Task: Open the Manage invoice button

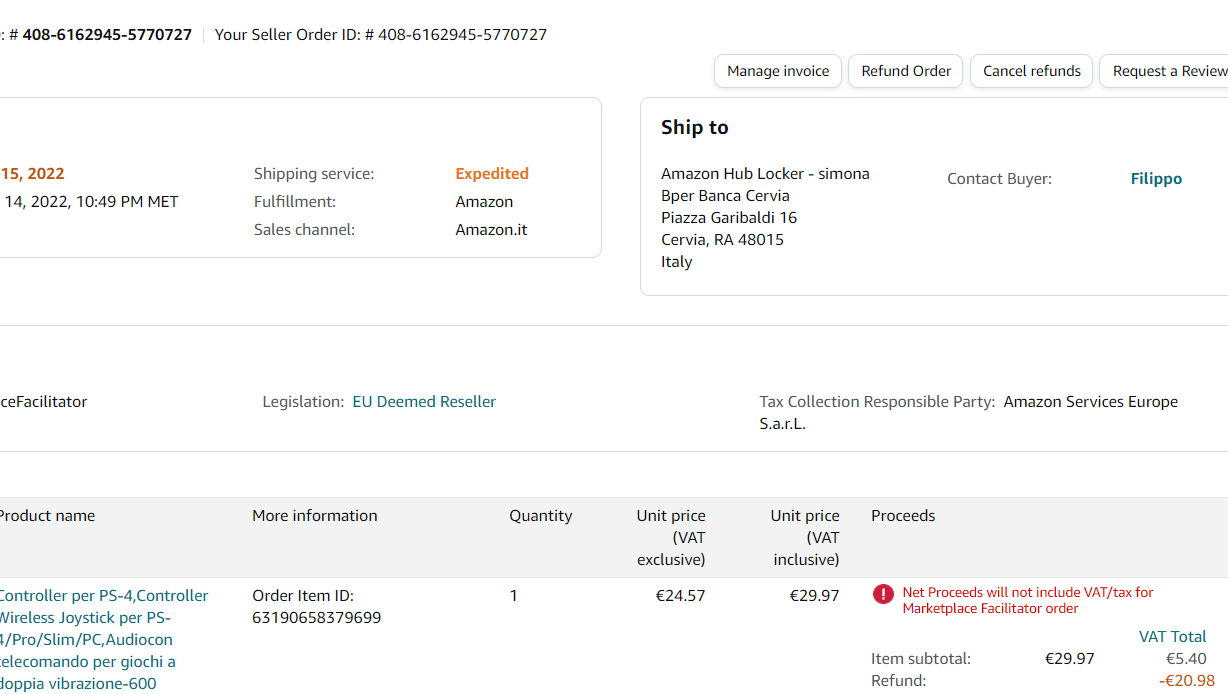Action: (x=778, y=71)
